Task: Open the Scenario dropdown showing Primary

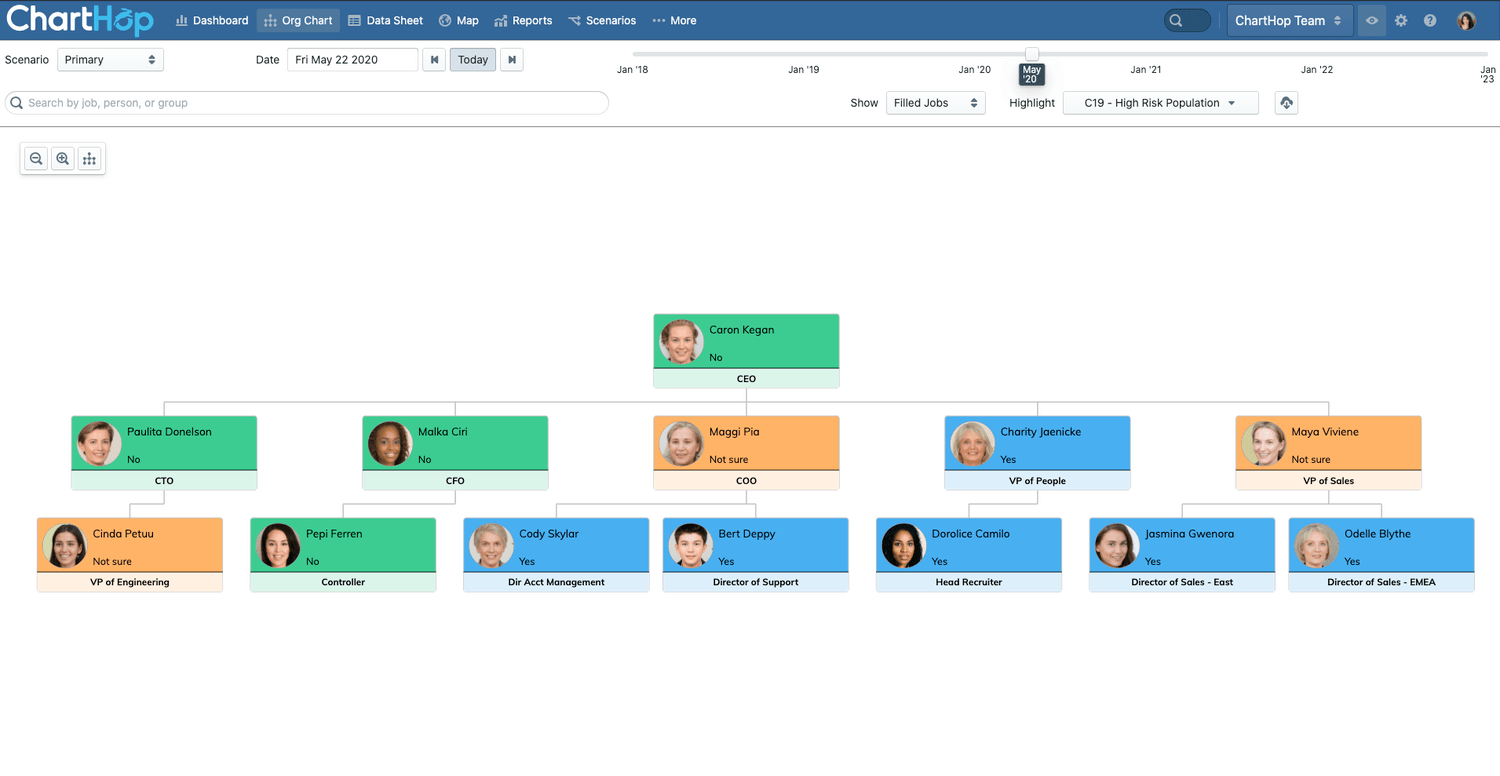Action: click(x=110, y=59)
